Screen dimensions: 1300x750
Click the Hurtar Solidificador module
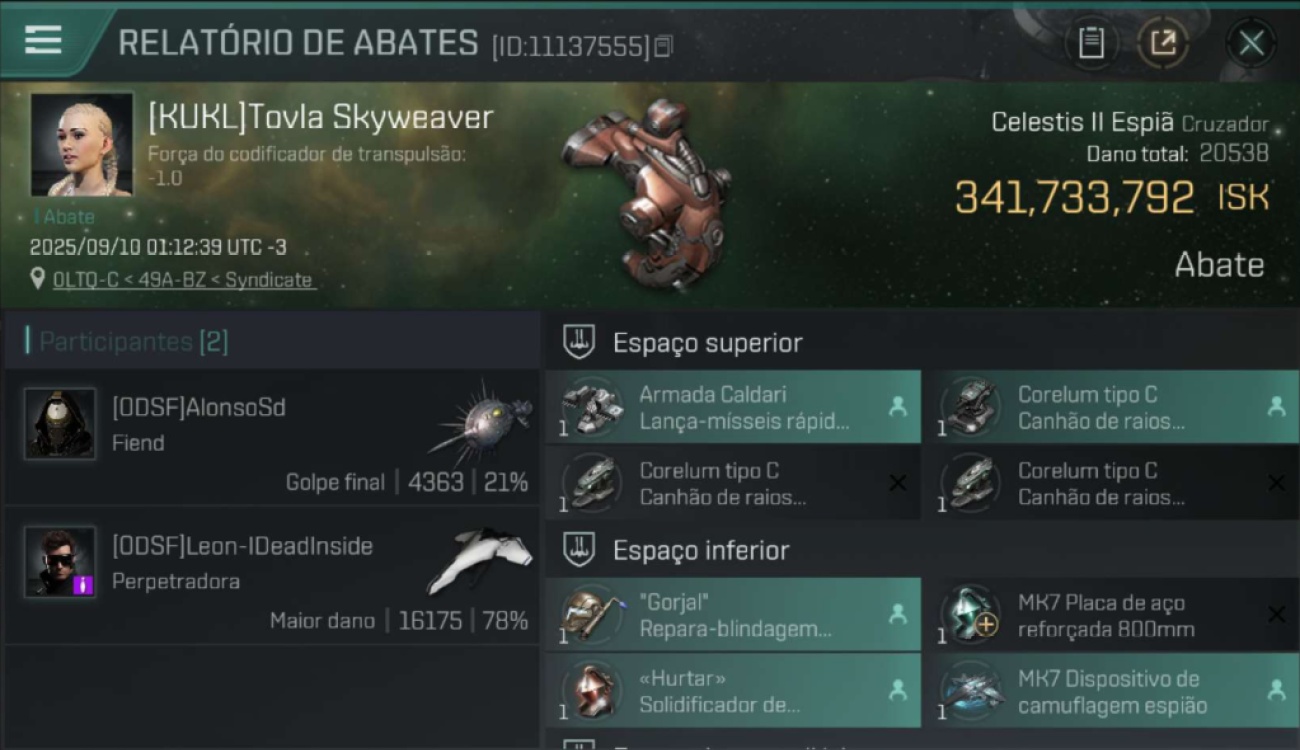[x=733, y=691]
